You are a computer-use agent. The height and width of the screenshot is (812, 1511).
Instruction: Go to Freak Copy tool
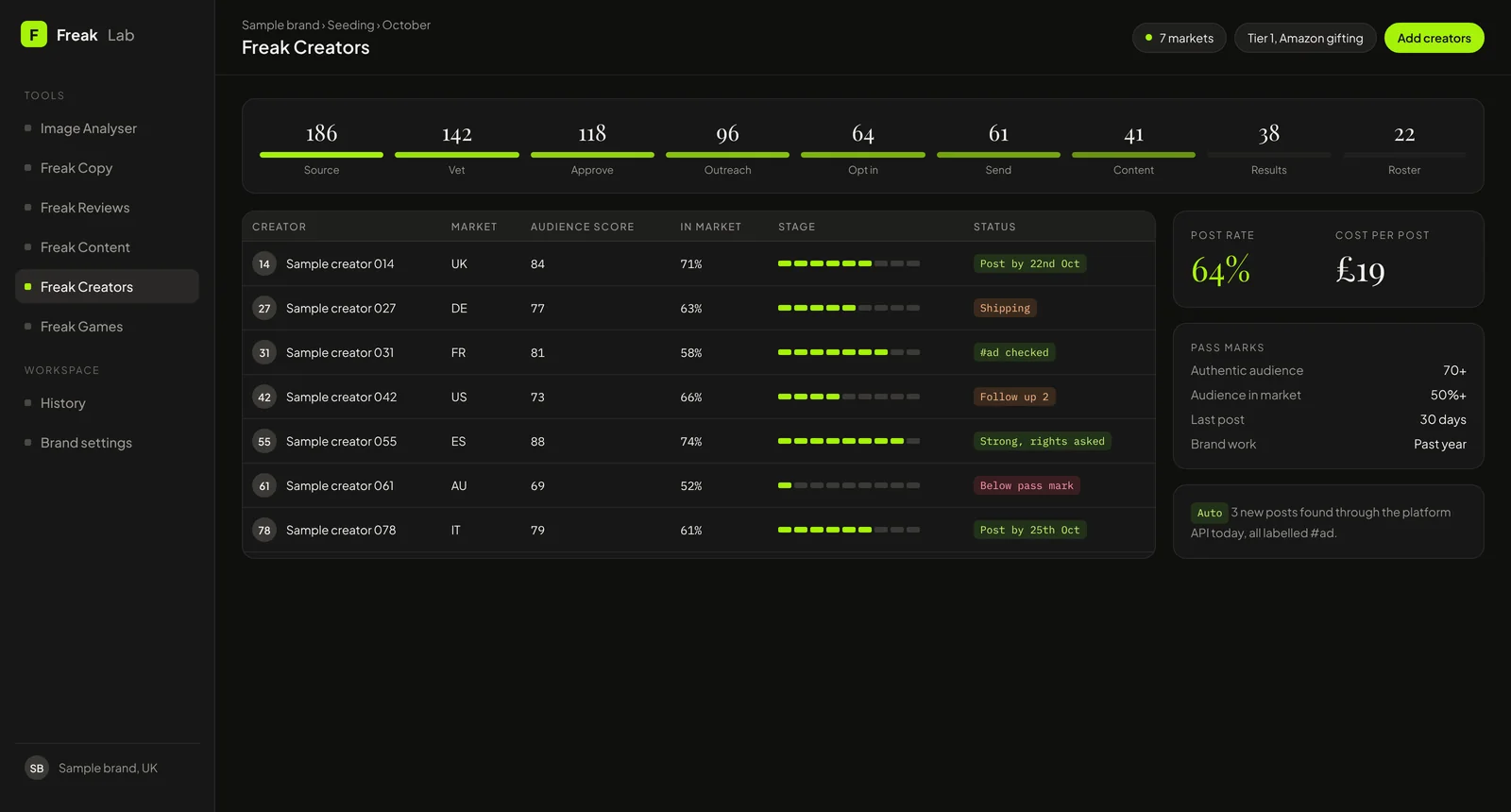[x=107, y=168]
